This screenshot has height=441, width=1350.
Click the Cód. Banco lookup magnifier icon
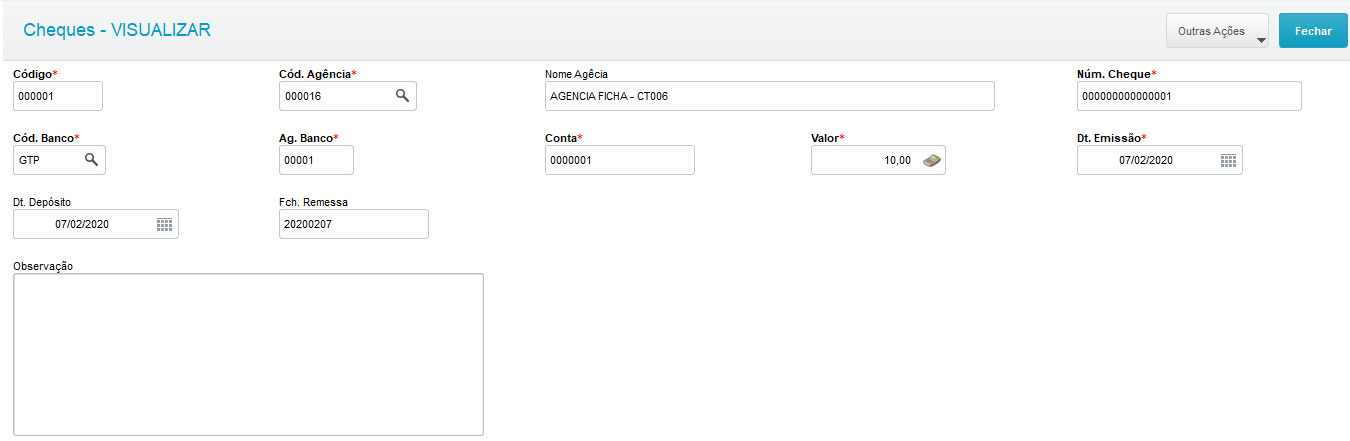(91, 160)
